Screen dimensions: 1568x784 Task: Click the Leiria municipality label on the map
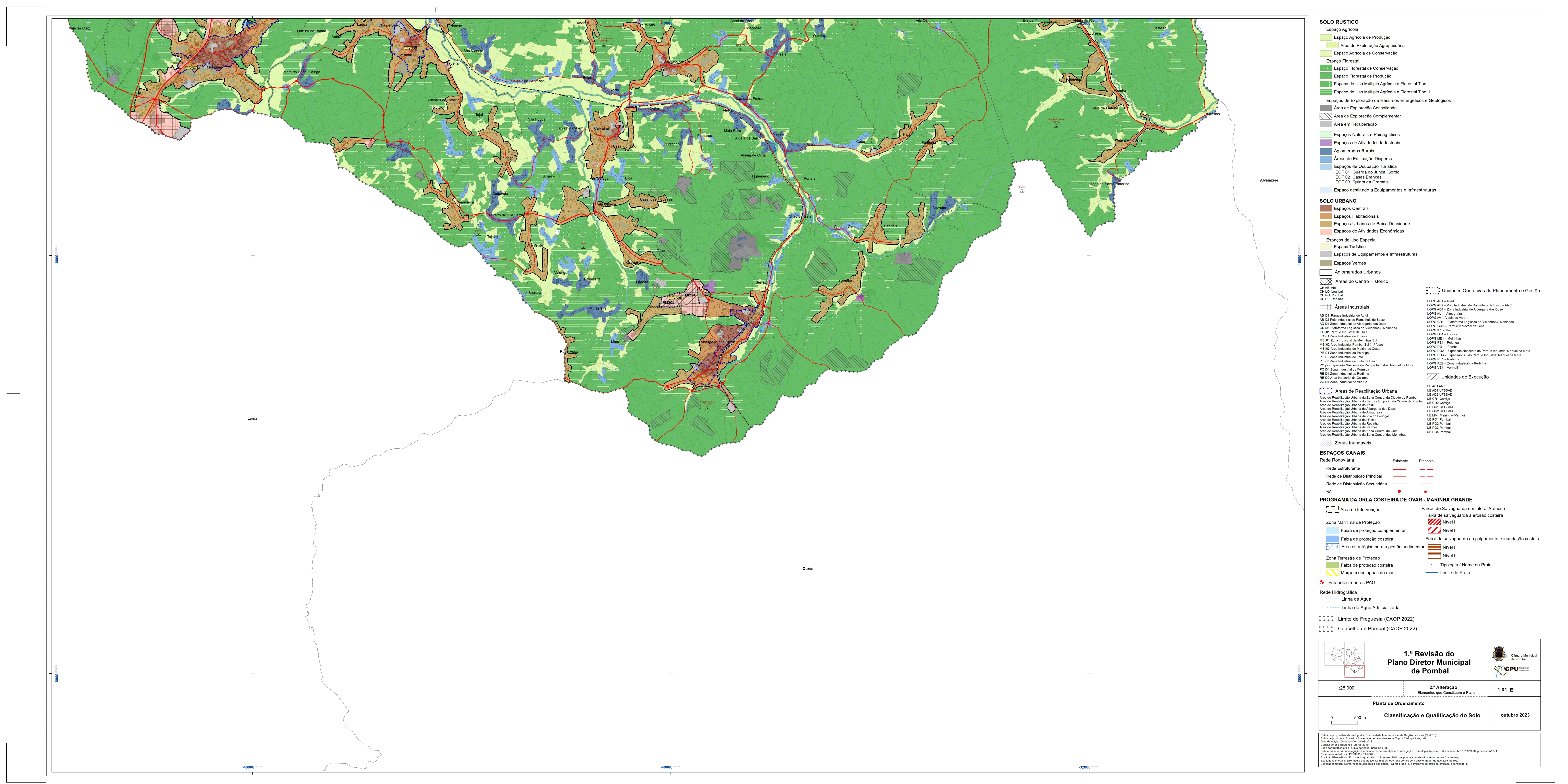click(x=253, y=419)
